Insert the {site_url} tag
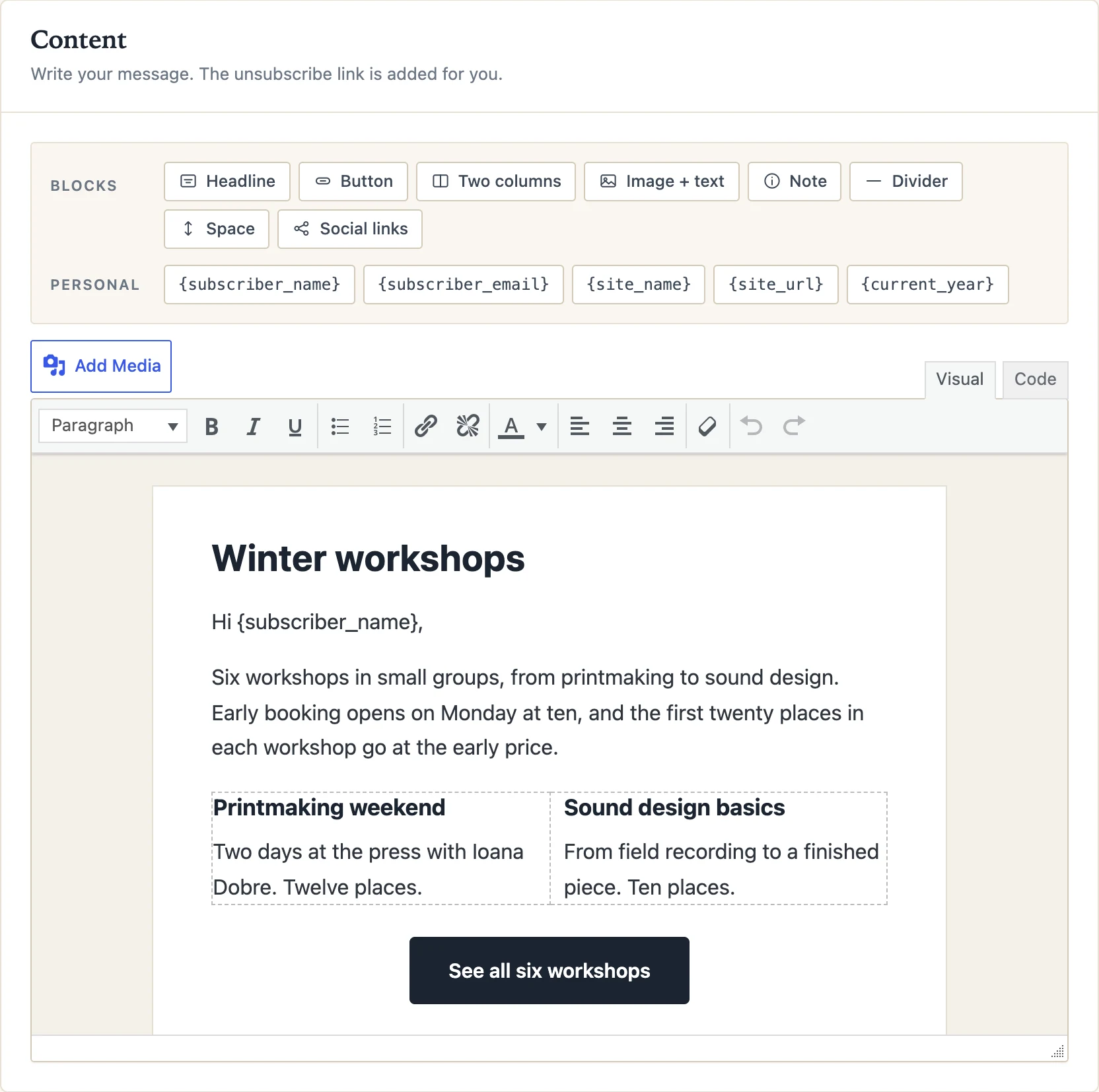 pyautogui.click(x=776, y=285)
